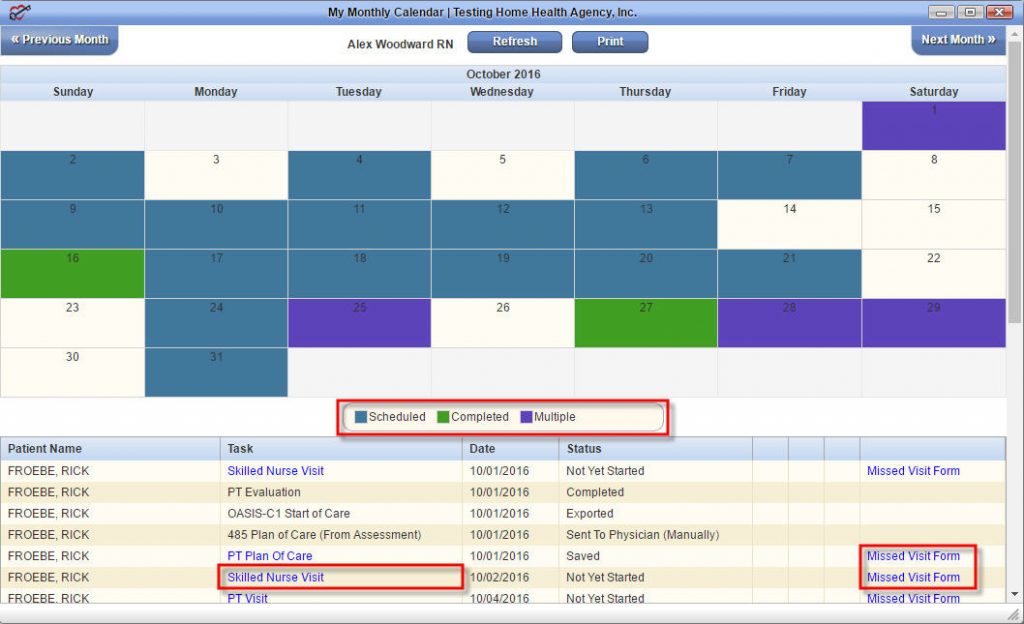This screenshot has height=624, width=1024.
Task: Open Missed Visit Form for 10/02 Skilled Nurse Visit
Action: click(913, 577)
